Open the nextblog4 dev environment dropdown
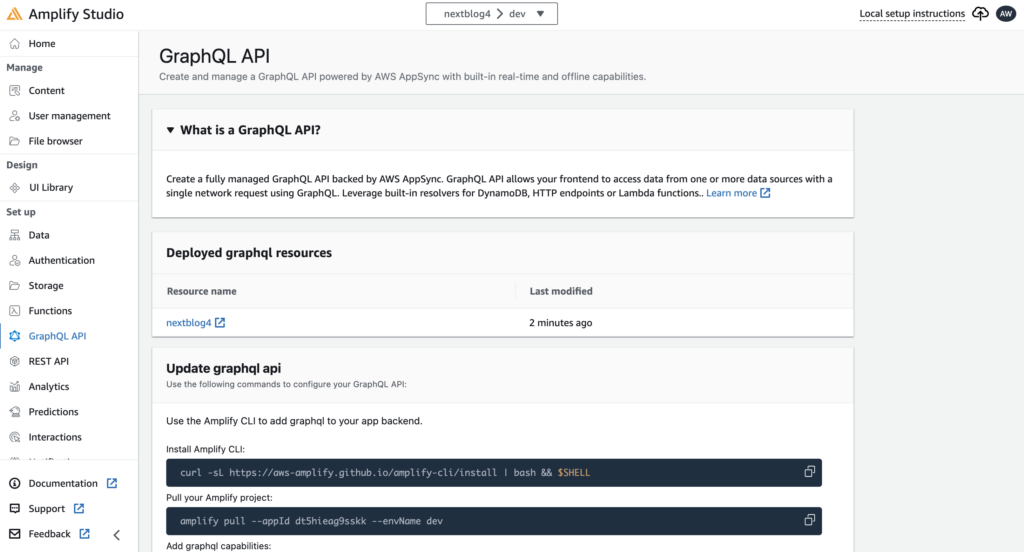The width and height of the screenshot is (1024, 552). (x=492, y=14)
